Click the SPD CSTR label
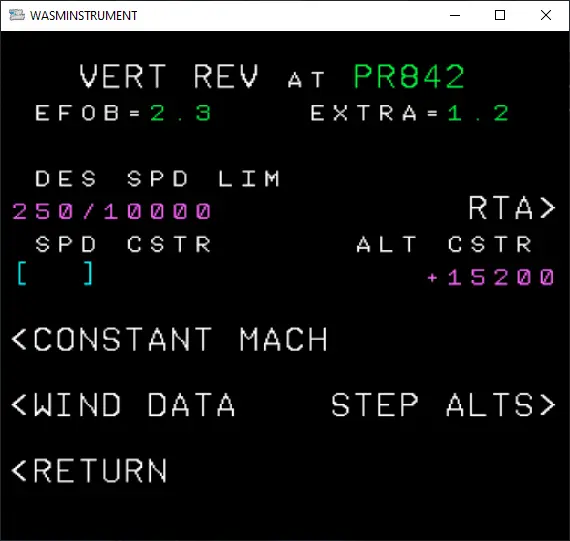570x541 pixels. (x=123, y=244)
